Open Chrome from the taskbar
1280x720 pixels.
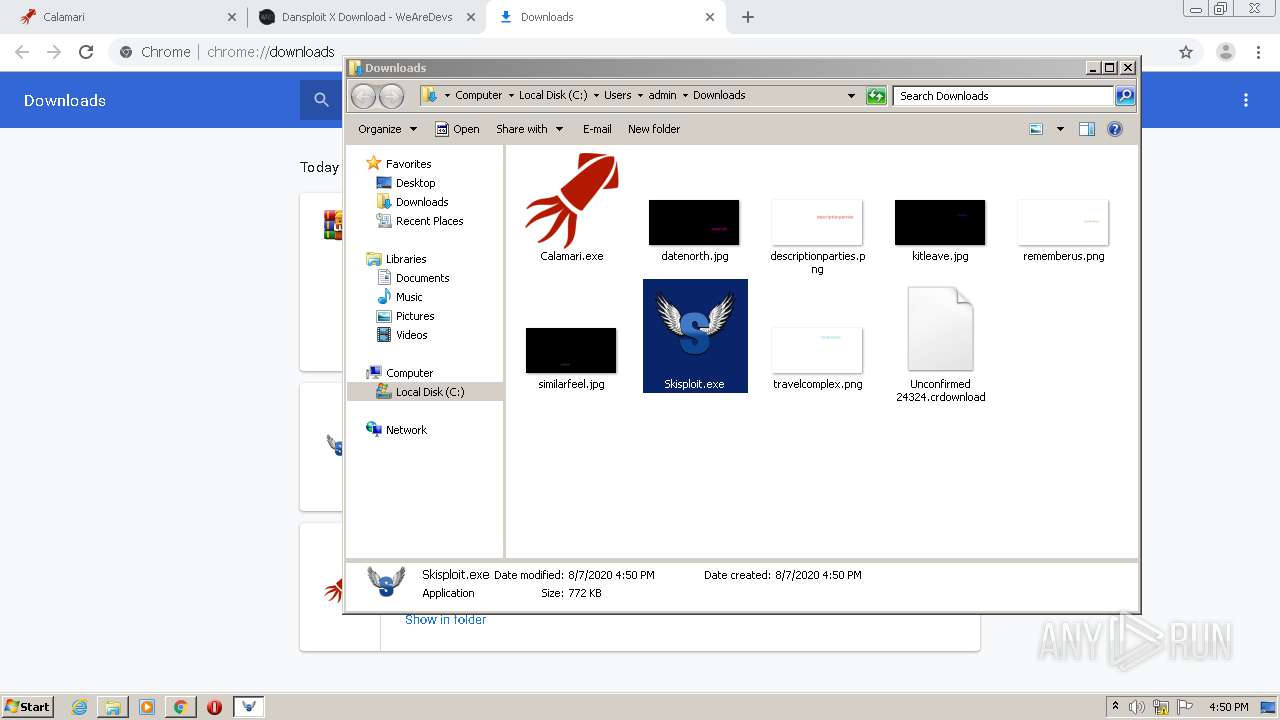[x=180, y=707]
